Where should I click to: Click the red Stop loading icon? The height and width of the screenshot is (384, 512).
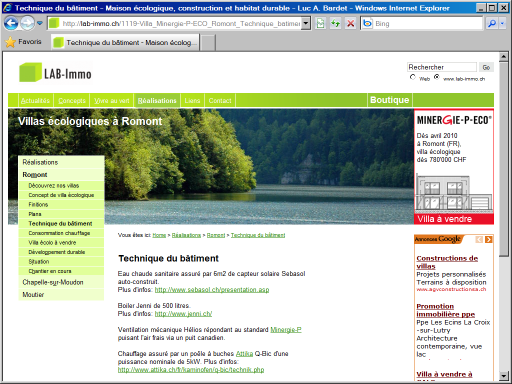pos(351,24)
